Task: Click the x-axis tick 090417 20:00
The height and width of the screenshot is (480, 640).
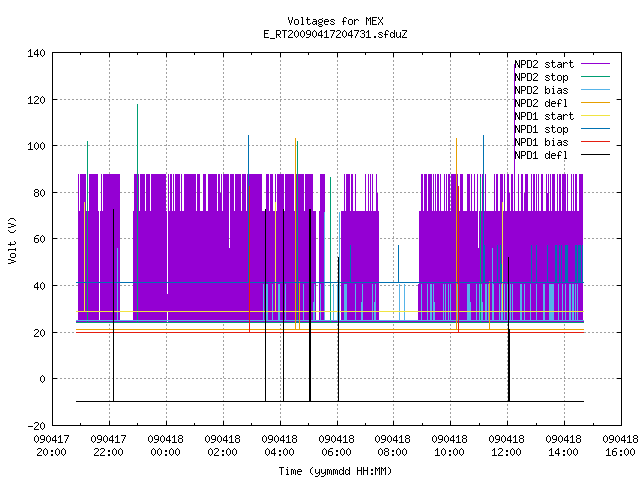Action: point(51,446)
